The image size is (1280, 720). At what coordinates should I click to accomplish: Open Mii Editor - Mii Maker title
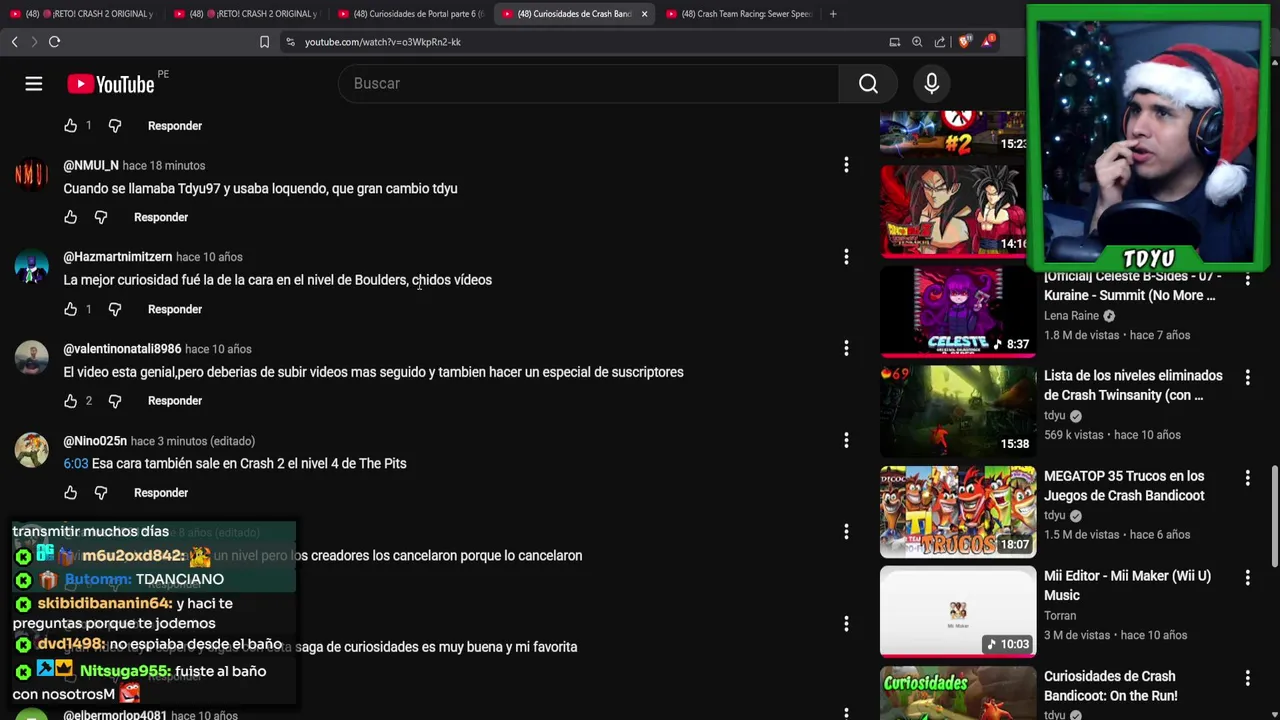point(1127,585)
